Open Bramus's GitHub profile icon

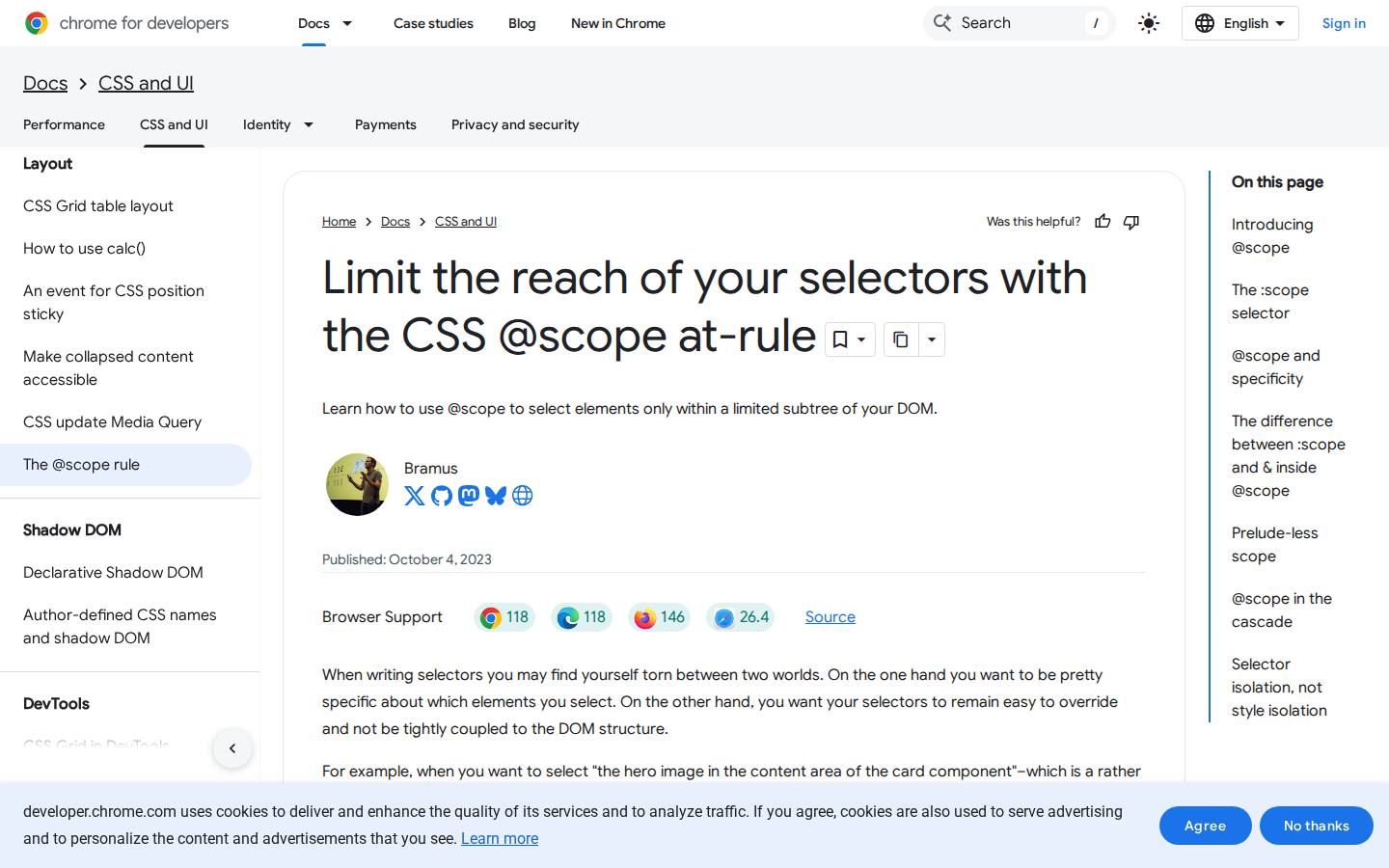point(442,496)
